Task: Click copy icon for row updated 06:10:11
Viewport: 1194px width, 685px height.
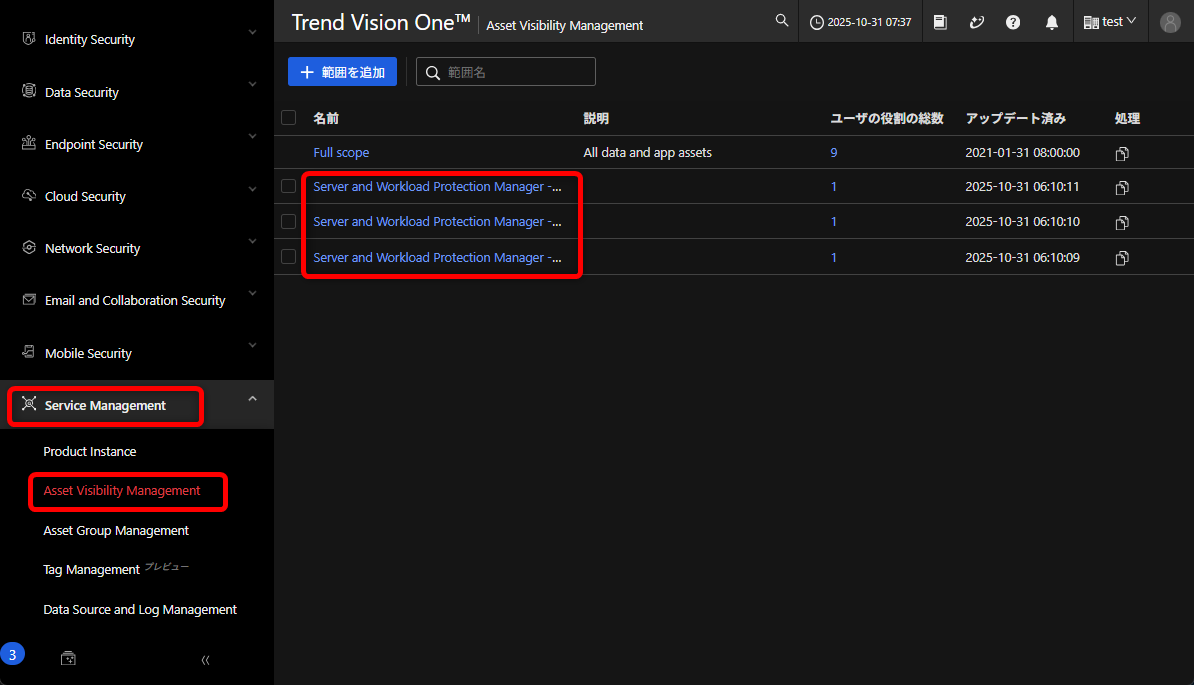Action: pyautogui.click(x=1122, y=187)
